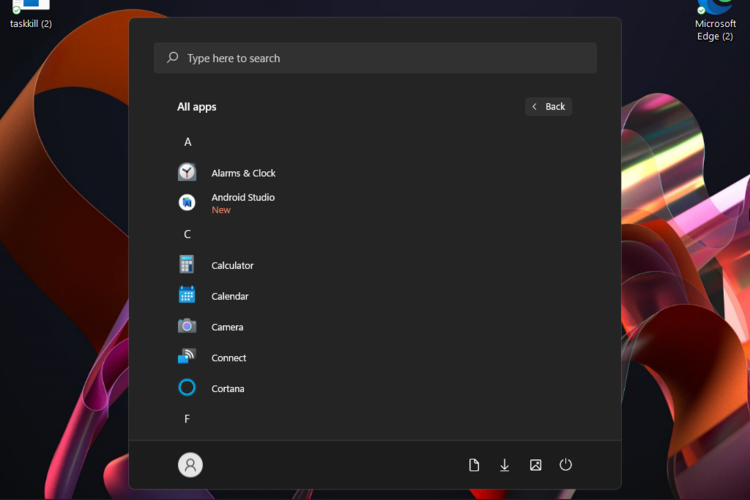Image resolution: width=750 pixels, height=500 pixels.
Task: Open the user account avatar
Action: tap(190, 465)
